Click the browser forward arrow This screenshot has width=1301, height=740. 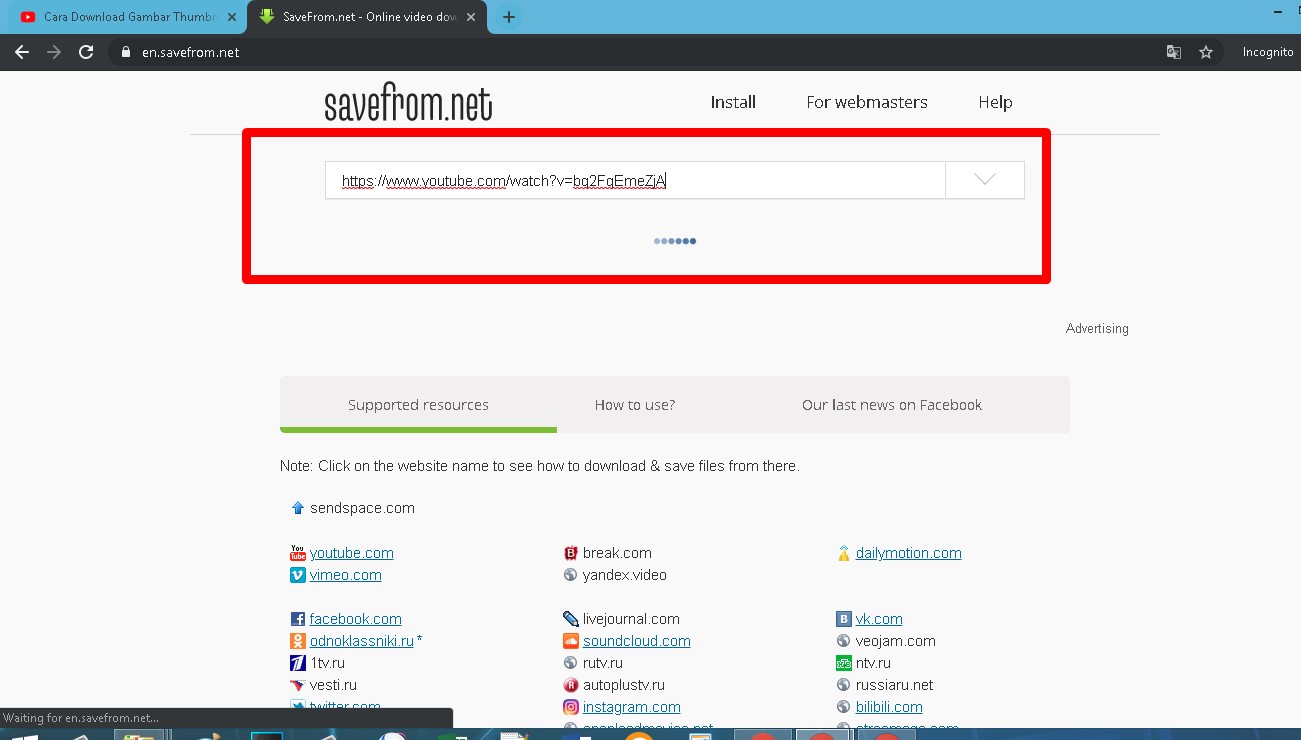click(54, 52)
